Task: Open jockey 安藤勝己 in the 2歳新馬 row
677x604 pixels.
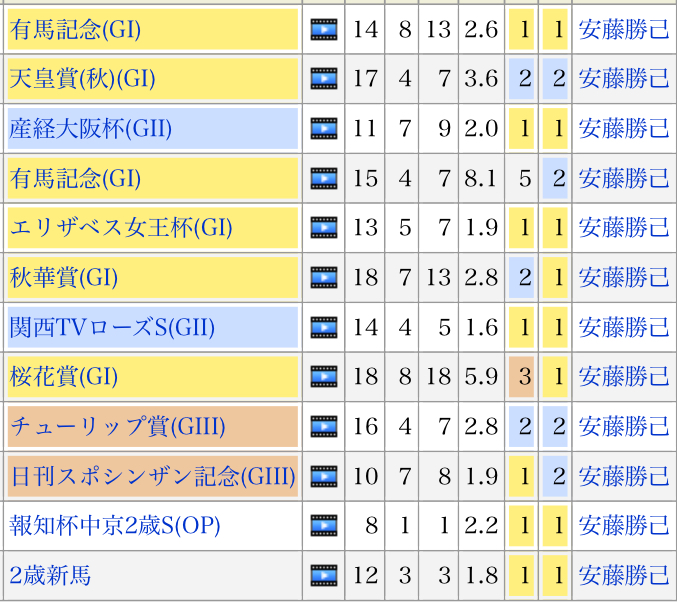Action: (x=624, y=575)
